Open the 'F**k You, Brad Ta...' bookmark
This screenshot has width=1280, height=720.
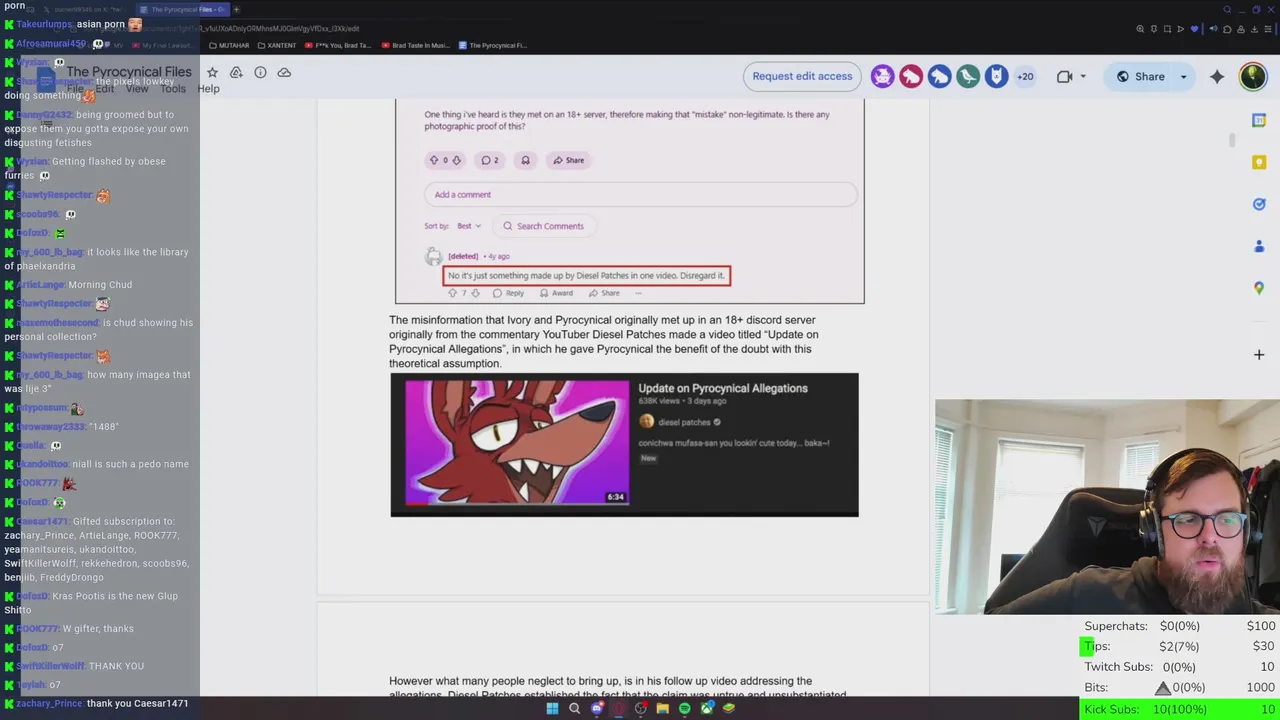pyautogui.click(x=337, y=45)
